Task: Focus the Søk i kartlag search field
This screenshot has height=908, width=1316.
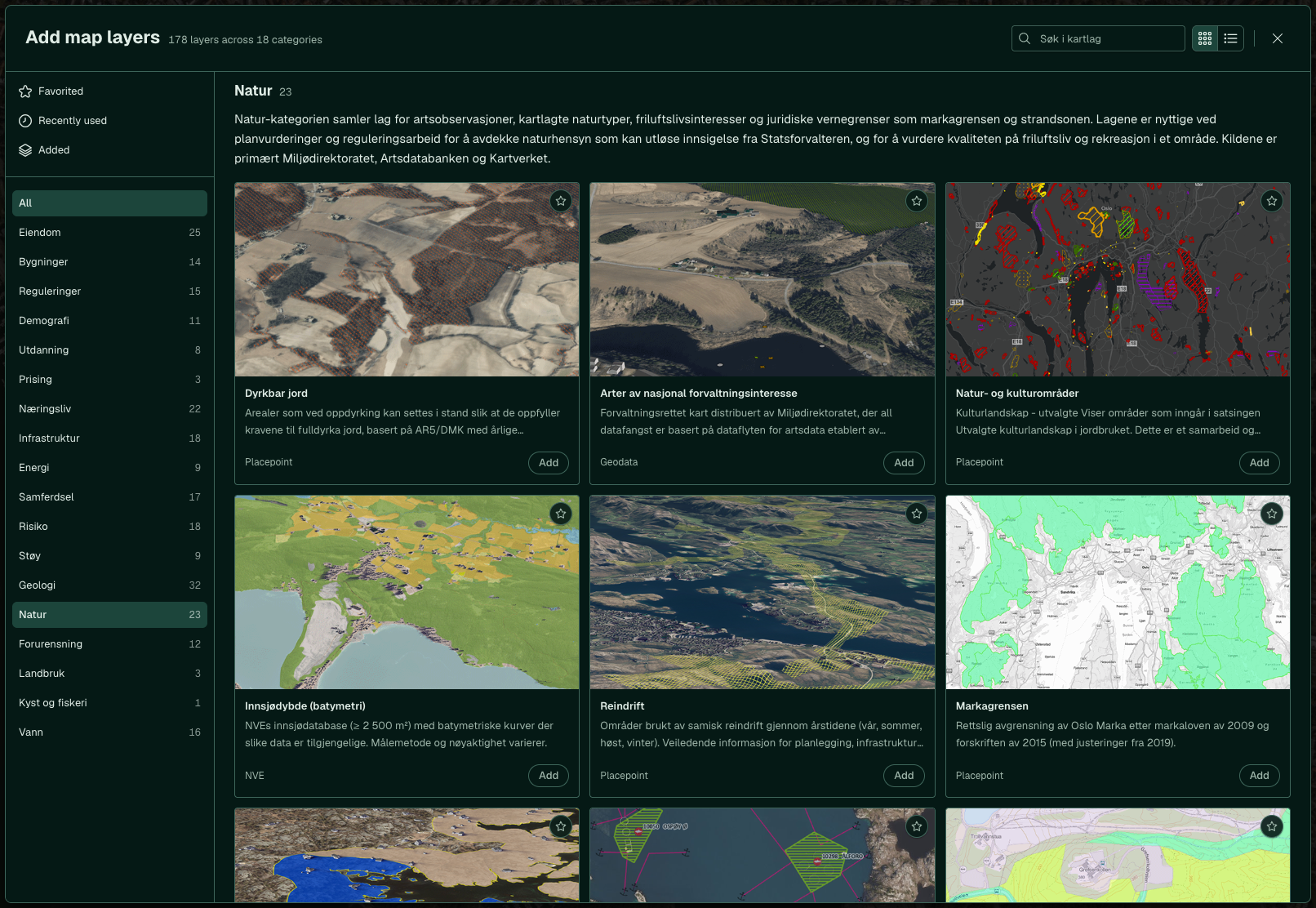Action: (x=1098, y=38)
